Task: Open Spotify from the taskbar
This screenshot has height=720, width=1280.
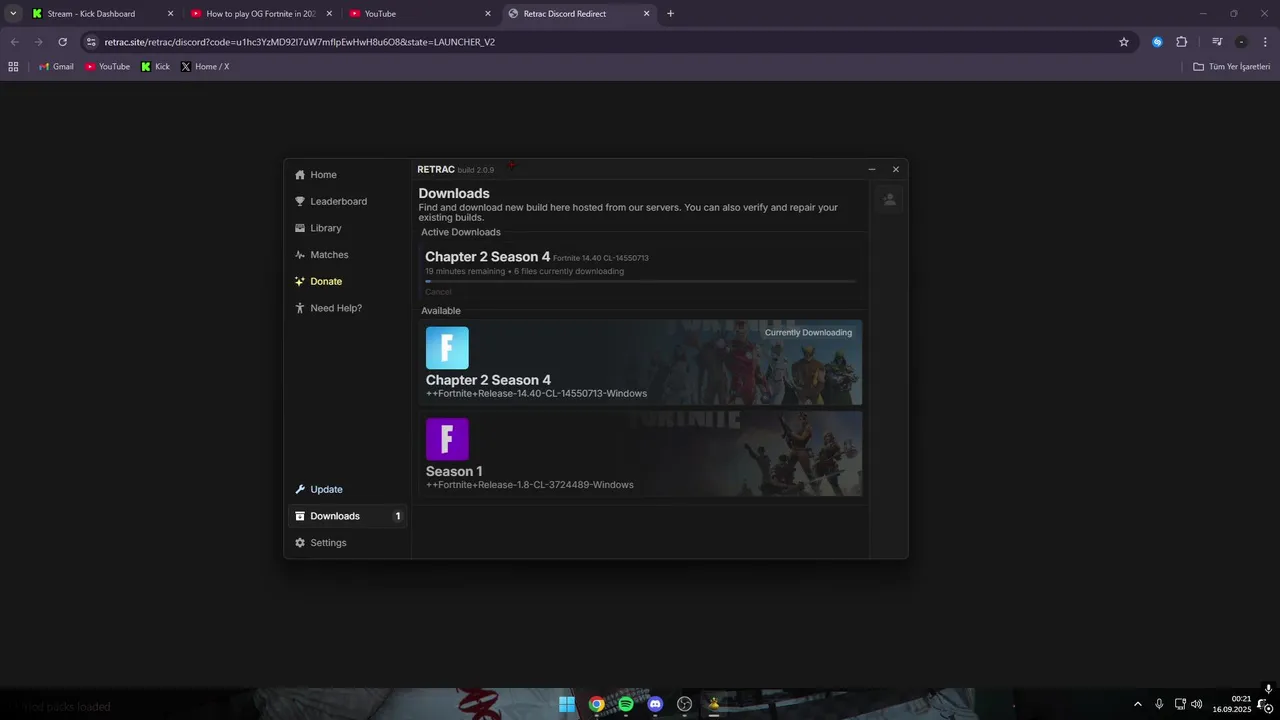Action: pos(626,704)
